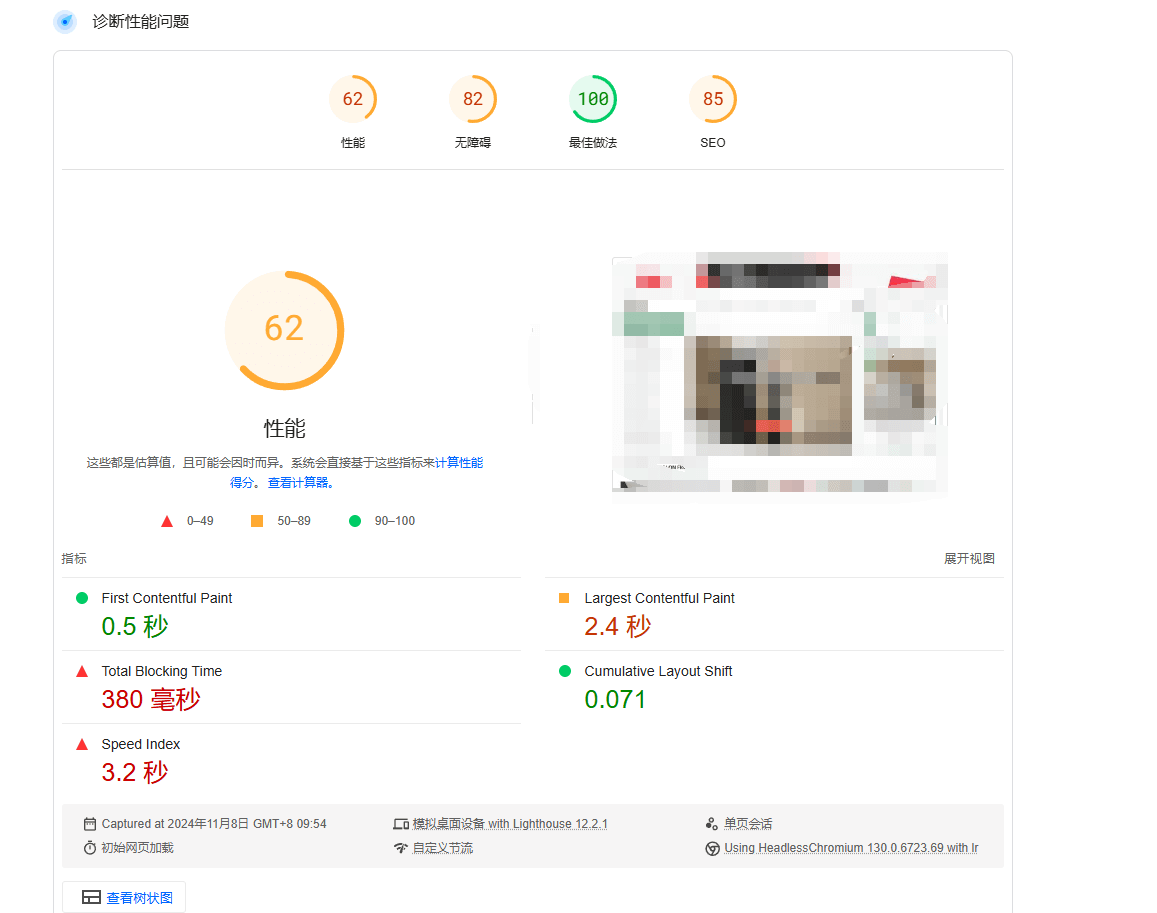The image size is (1157, 913).
Task: Click the 诊断性能问题 header icon
Action: click(65, 21)
